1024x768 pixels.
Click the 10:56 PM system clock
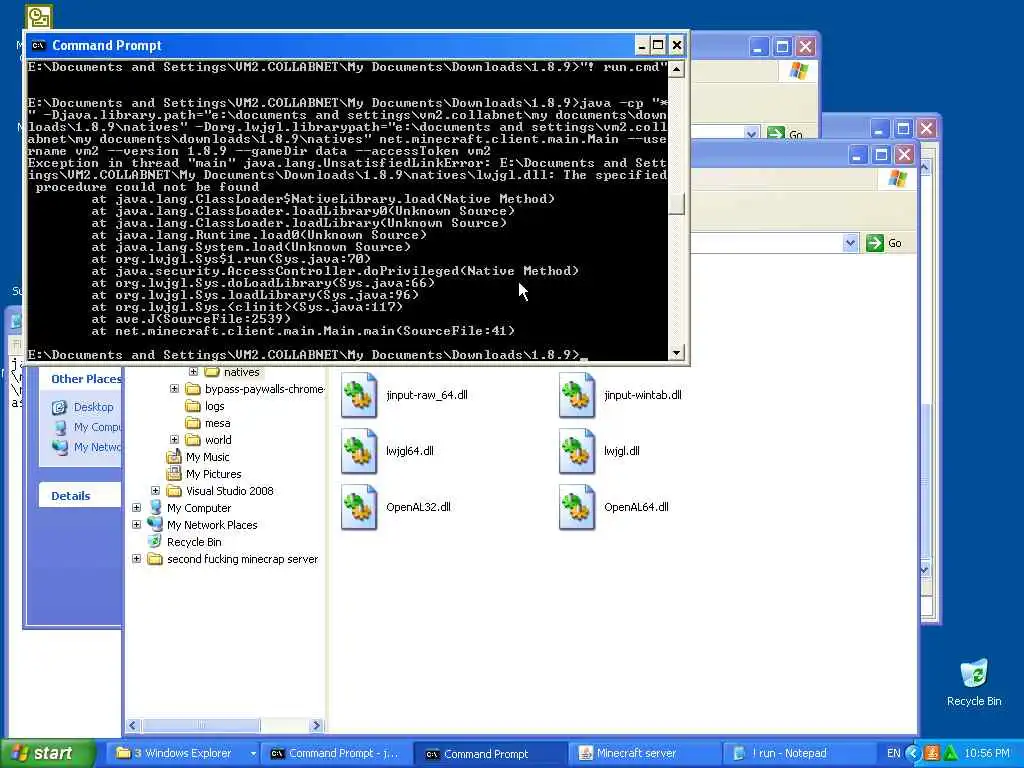click(x=987, y=753)
